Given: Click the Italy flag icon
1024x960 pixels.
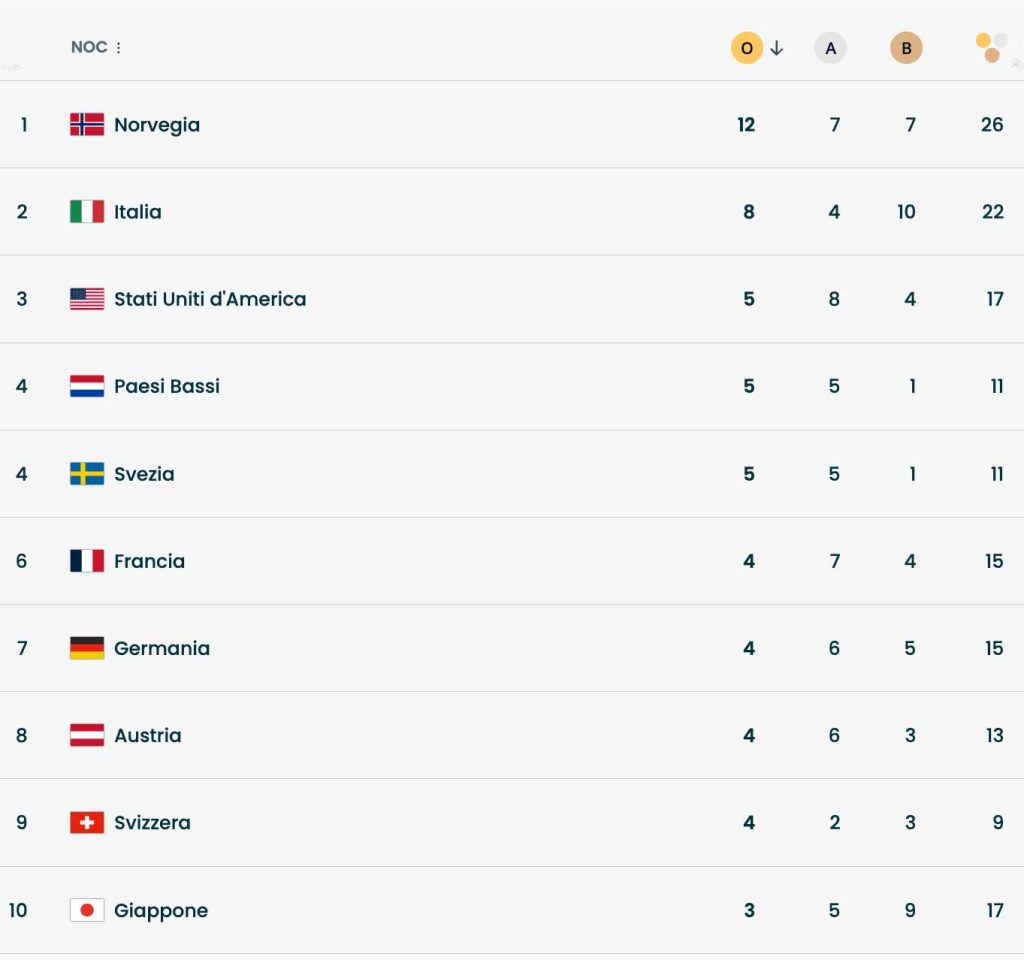Looking at the screenshot, I should click(87, 212).
